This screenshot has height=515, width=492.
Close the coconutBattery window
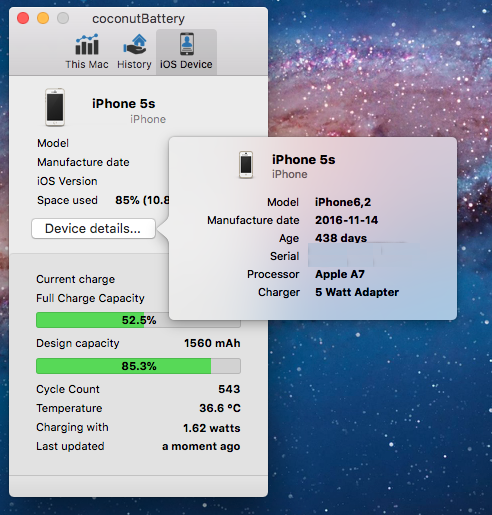click(x=23, y=18)
